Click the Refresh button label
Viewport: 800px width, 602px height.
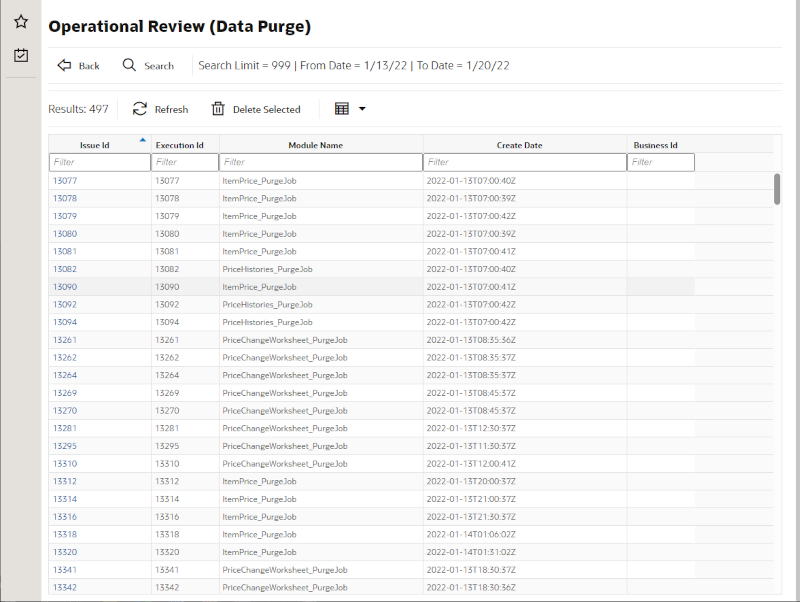(x=171, y=110)
